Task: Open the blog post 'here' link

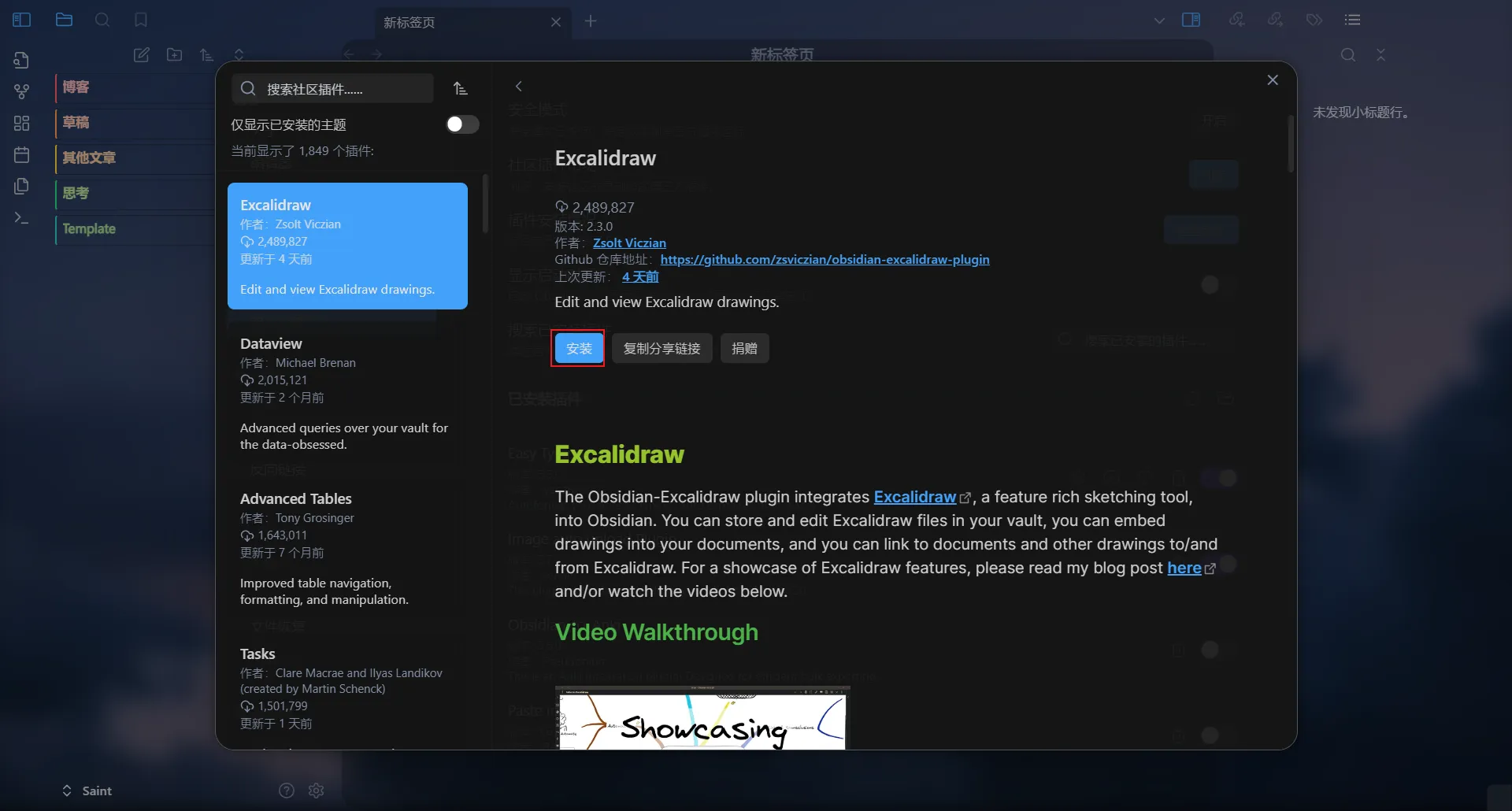Action: coord(1184,568)
